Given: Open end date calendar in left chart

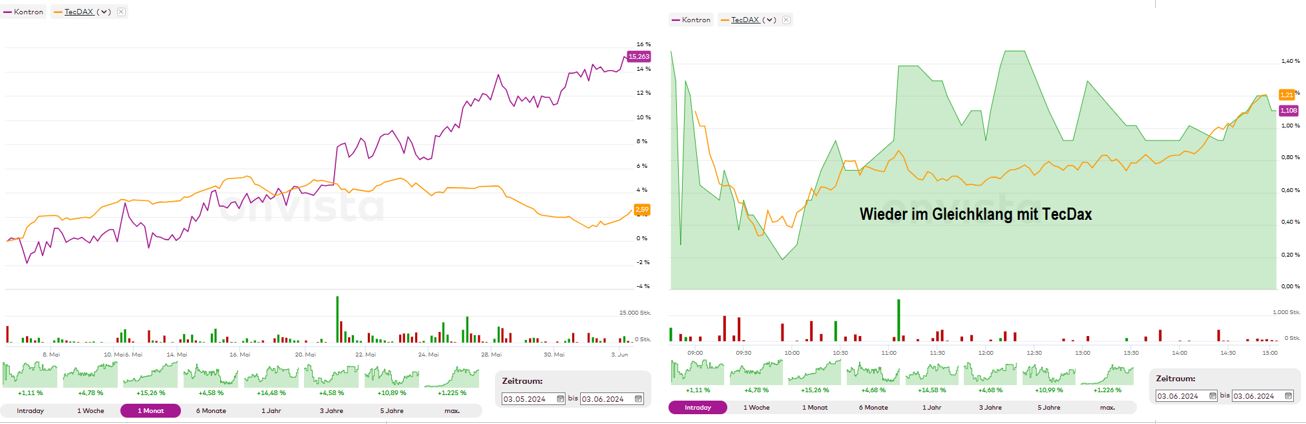Looking at the screenshot, I should [x=640, y=398].
